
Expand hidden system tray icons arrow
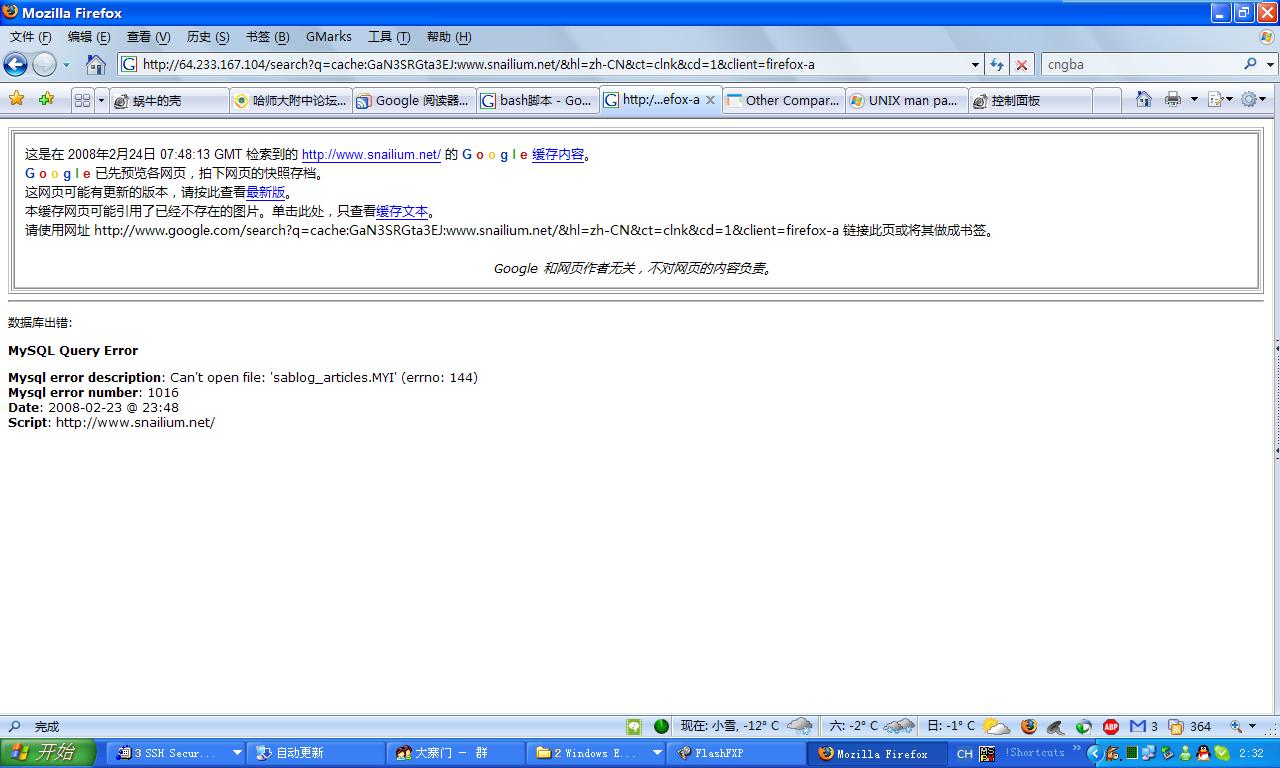[1095, 754]
